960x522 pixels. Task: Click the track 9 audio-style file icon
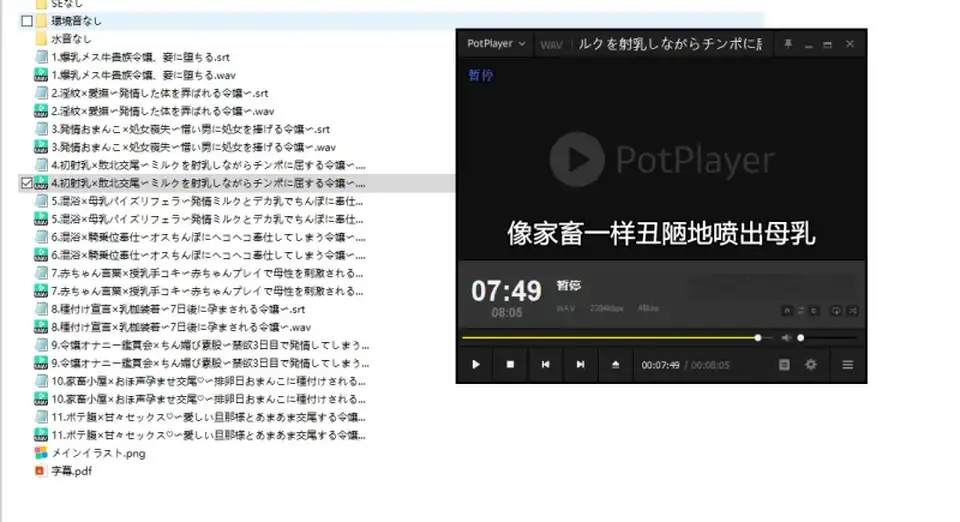click(x=41, y=363)
